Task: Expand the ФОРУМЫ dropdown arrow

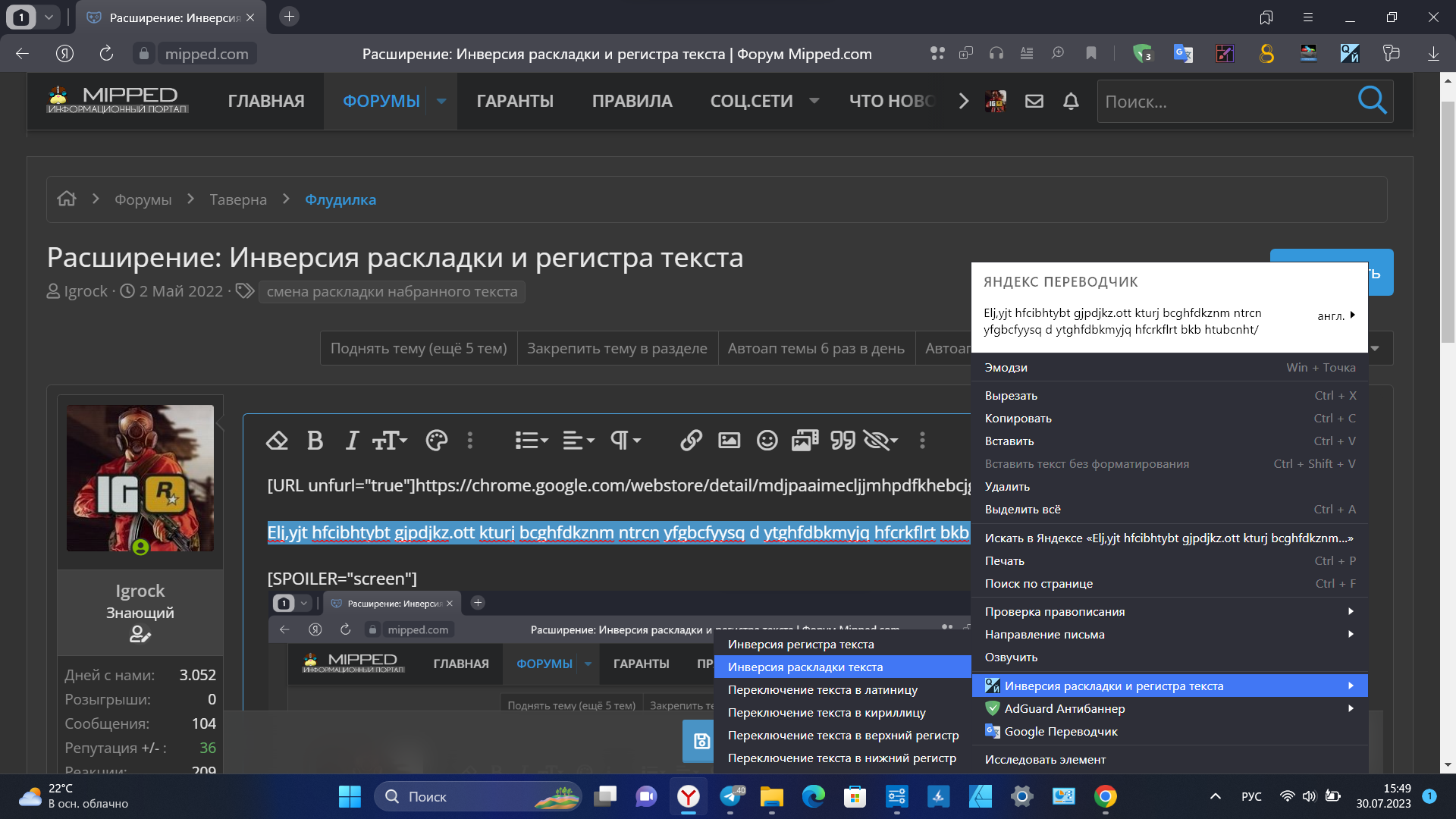Action: (441, 102)
